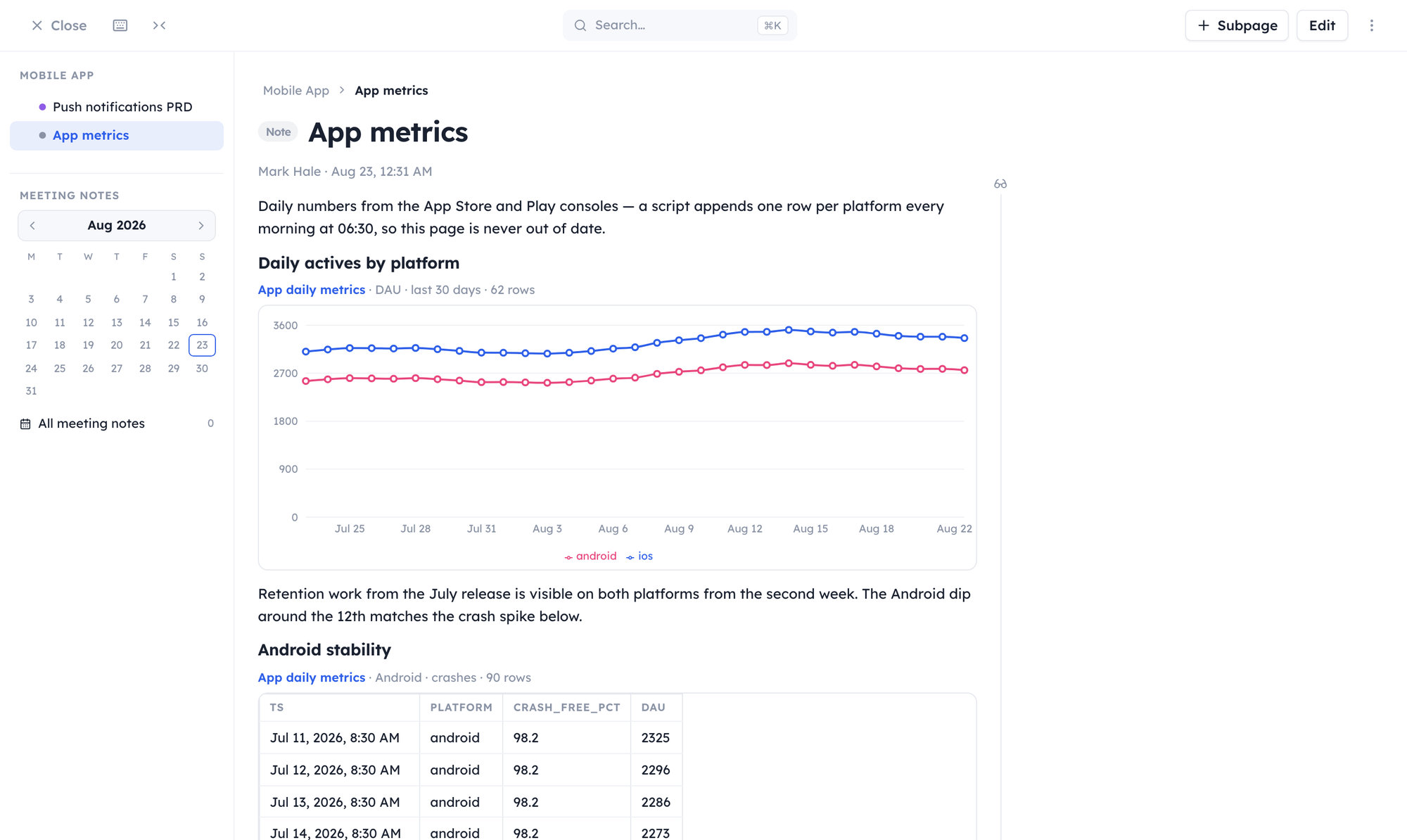
Task: Go to next month in calendar
Action: point(201,226)
